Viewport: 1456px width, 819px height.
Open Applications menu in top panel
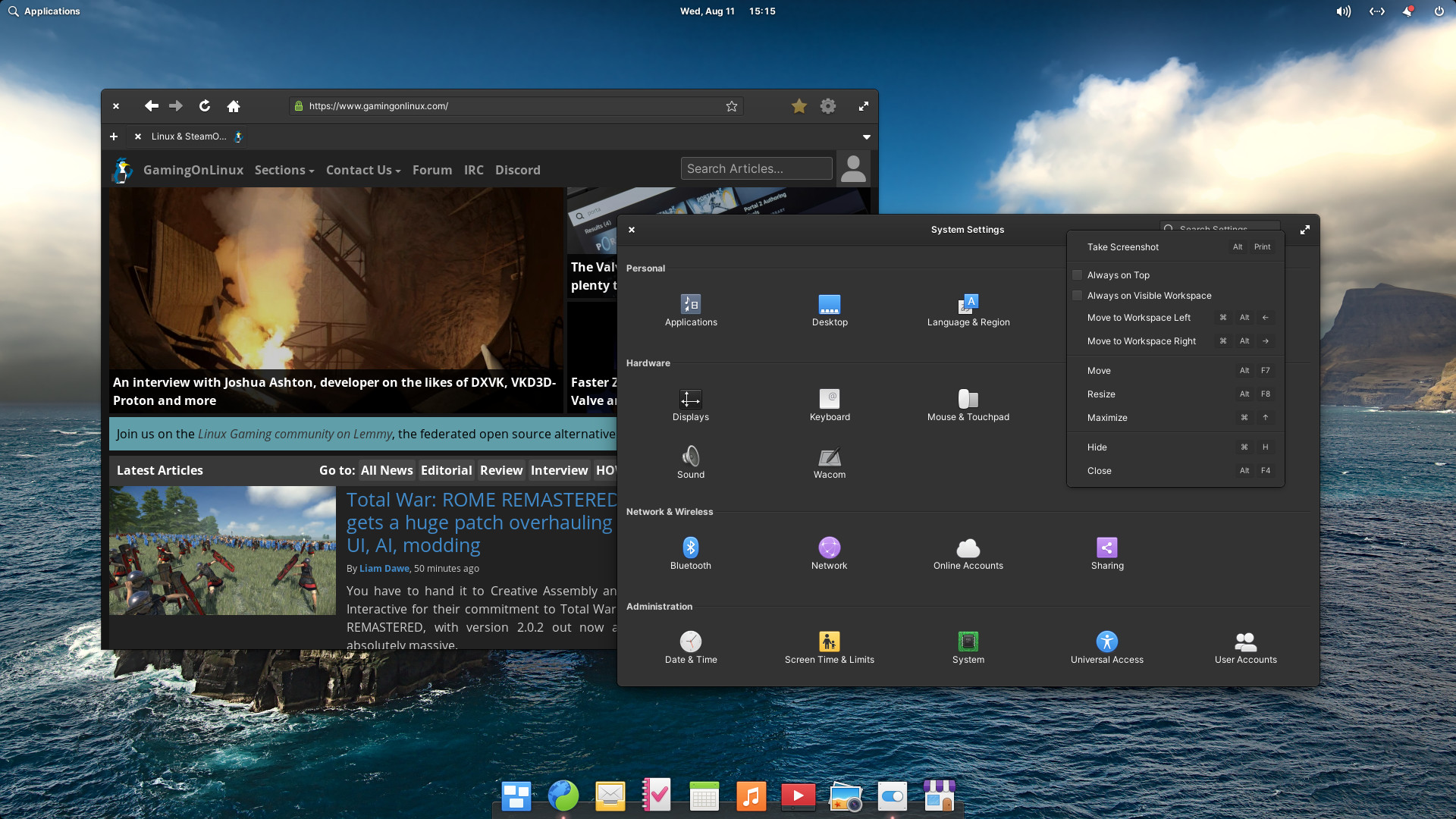[43, 11]
